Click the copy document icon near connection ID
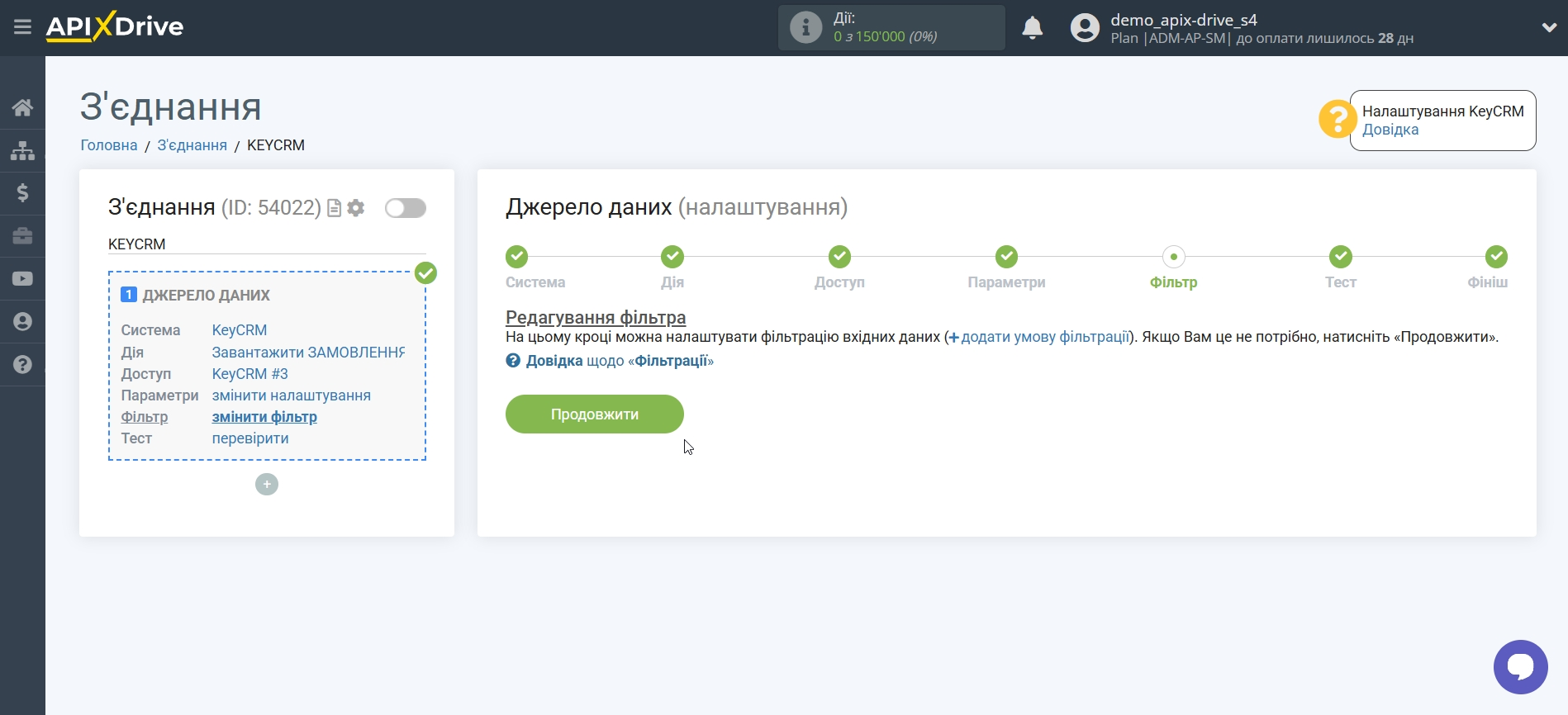The width and height of the screenshot is (1568, 715). pyautogui.click(x=335, y=208)
